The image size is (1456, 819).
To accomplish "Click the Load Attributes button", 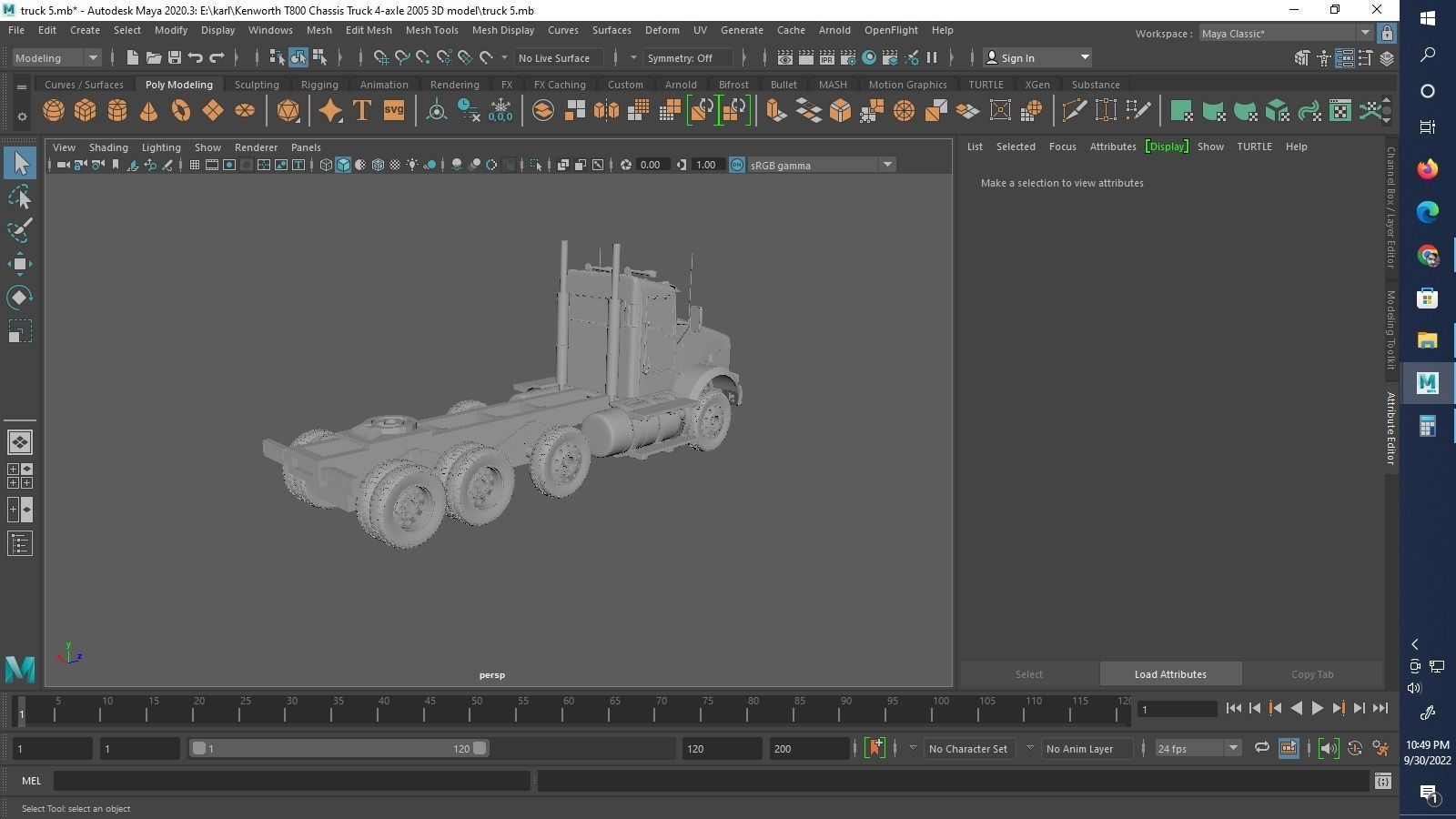I will [x=1170, y=674].
